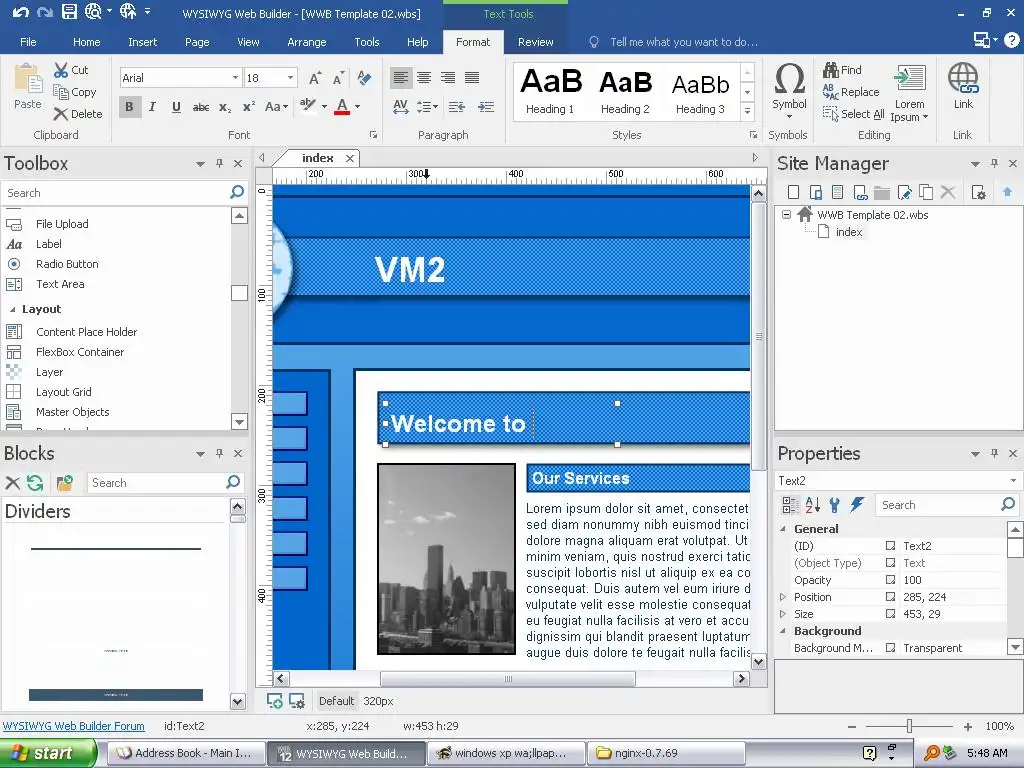Click the clear formatting eraser icon
Screen dimensions: 1024x768
364,78
